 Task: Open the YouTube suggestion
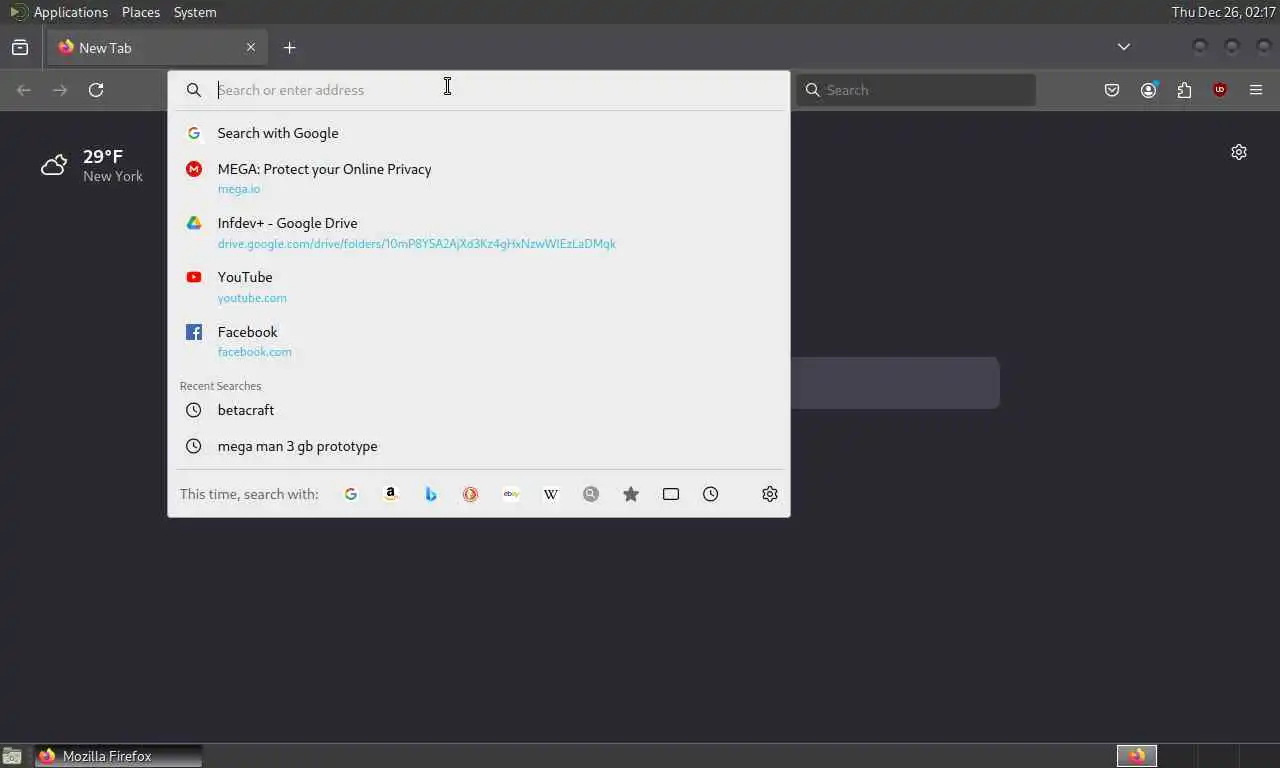tap(479, 286)
